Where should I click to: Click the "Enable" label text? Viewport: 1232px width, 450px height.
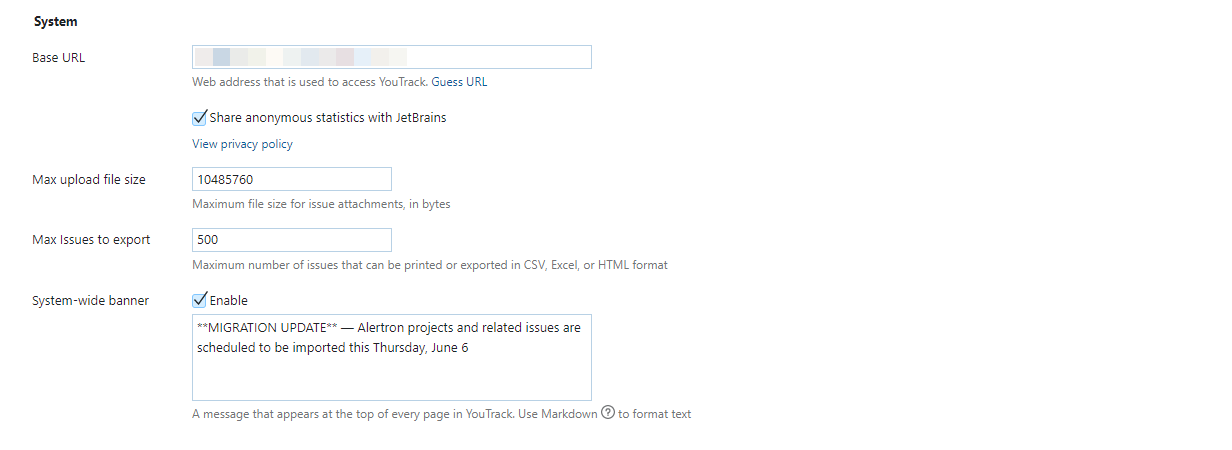pyautogui.click(x=229, y=300)
